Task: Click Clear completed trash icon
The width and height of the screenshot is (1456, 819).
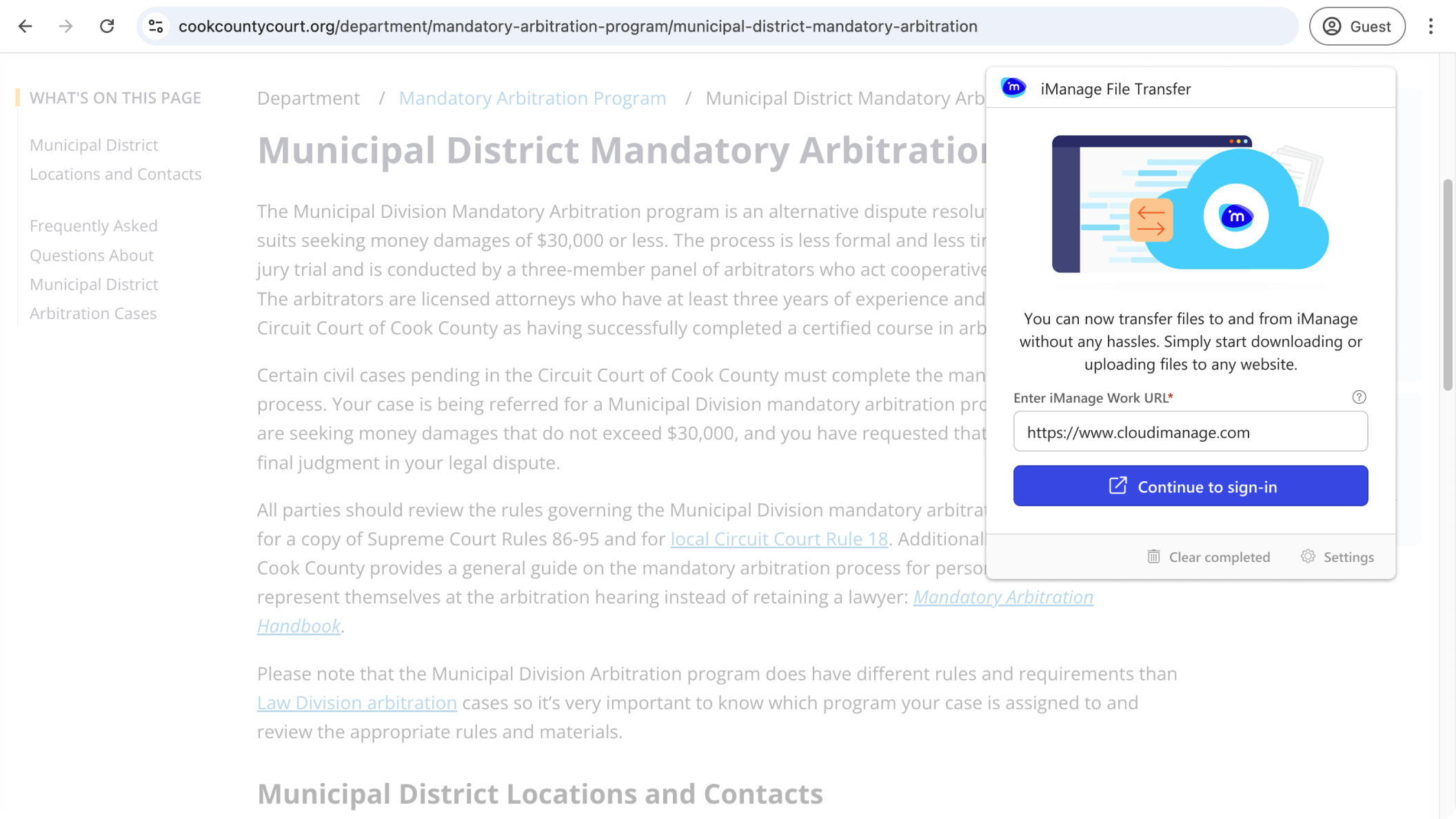Action: coord(1153,556)
